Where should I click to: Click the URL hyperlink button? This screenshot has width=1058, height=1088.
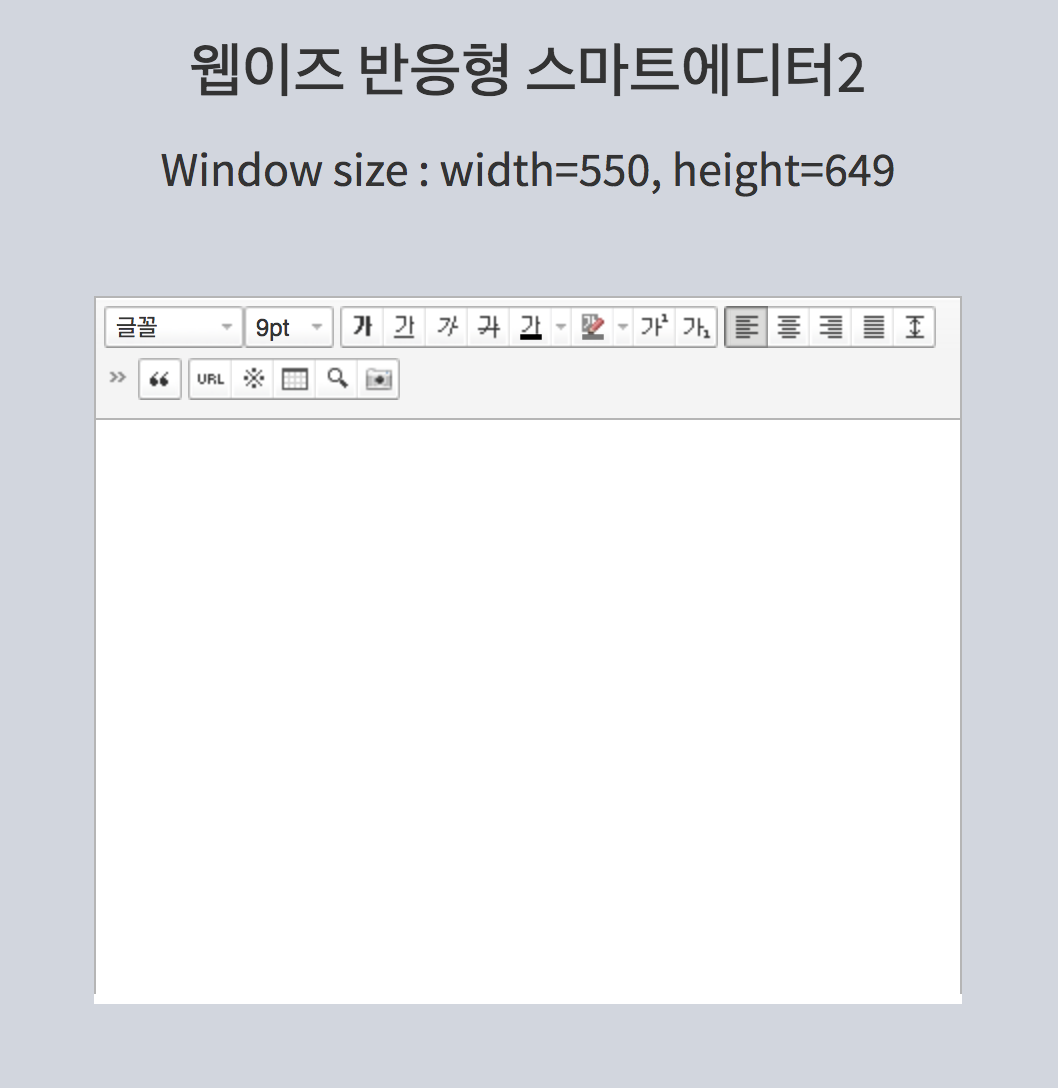point(211,379)
